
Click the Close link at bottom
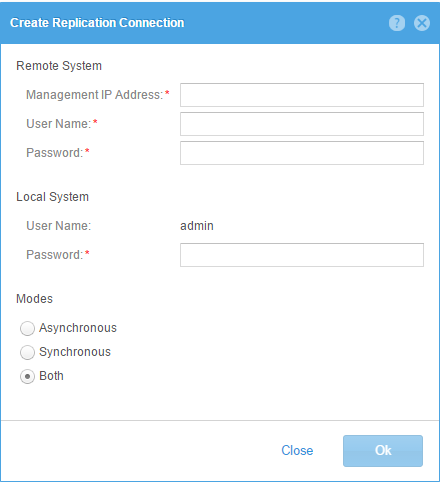click(297, 451)
